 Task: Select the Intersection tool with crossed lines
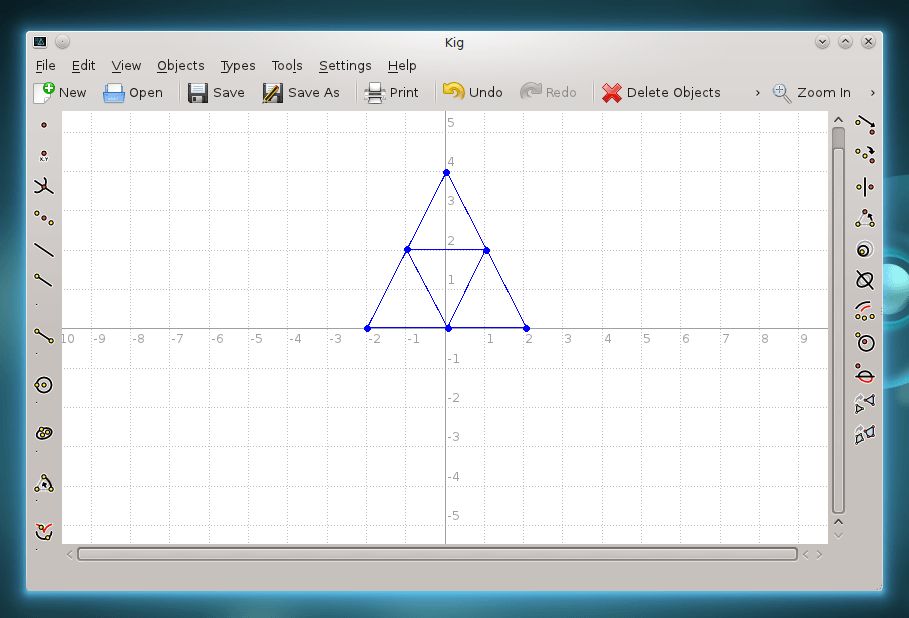coord(43,187)
